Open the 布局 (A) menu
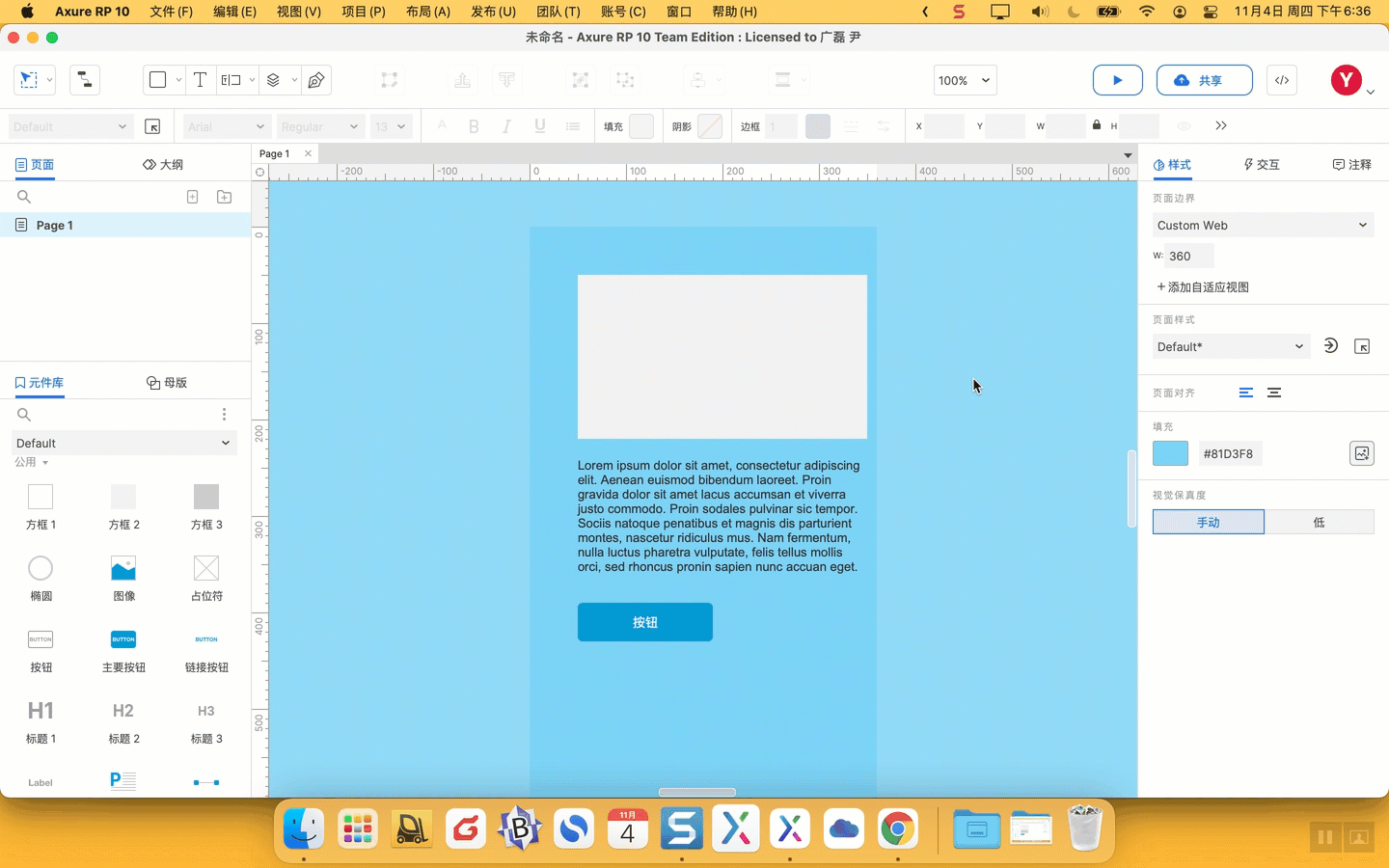1389x868 pixels. click(428, 12)
